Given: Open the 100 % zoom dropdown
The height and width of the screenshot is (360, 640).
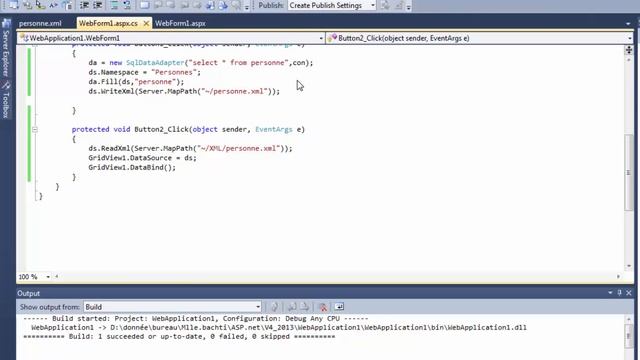Looking at the screenshot, I should [48, 277].
